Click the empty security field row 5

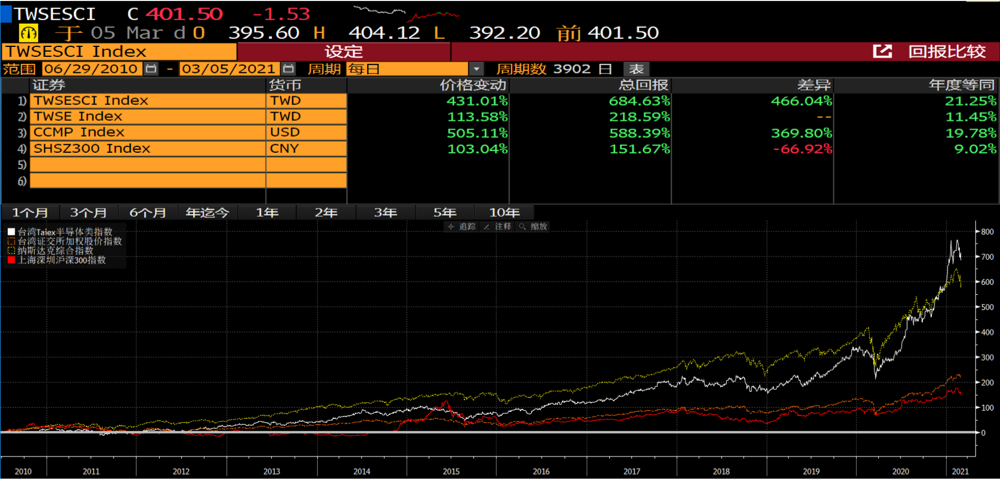pos(148,165)
